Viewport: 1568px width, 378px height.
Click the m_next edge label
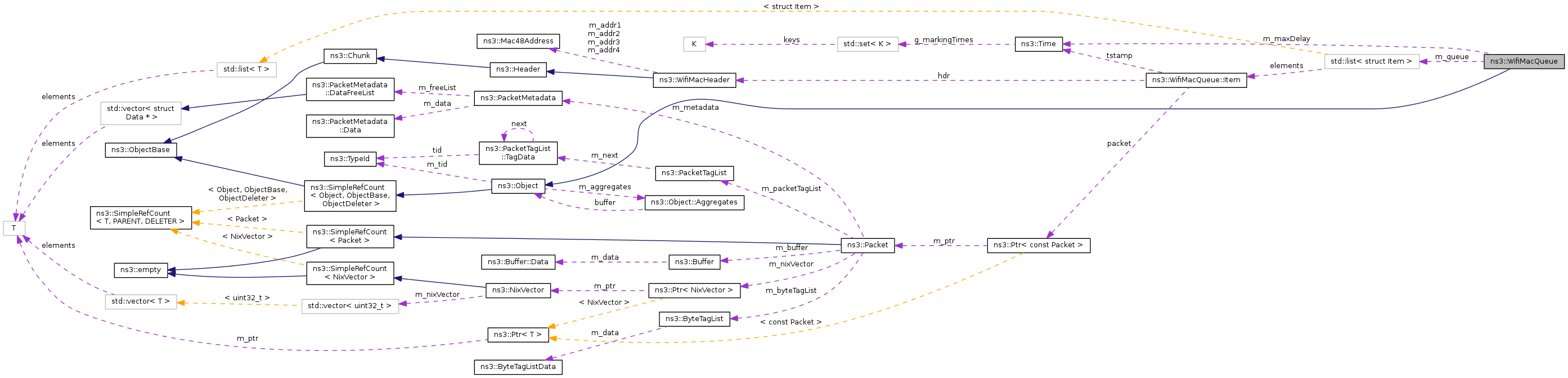point(604,156)
